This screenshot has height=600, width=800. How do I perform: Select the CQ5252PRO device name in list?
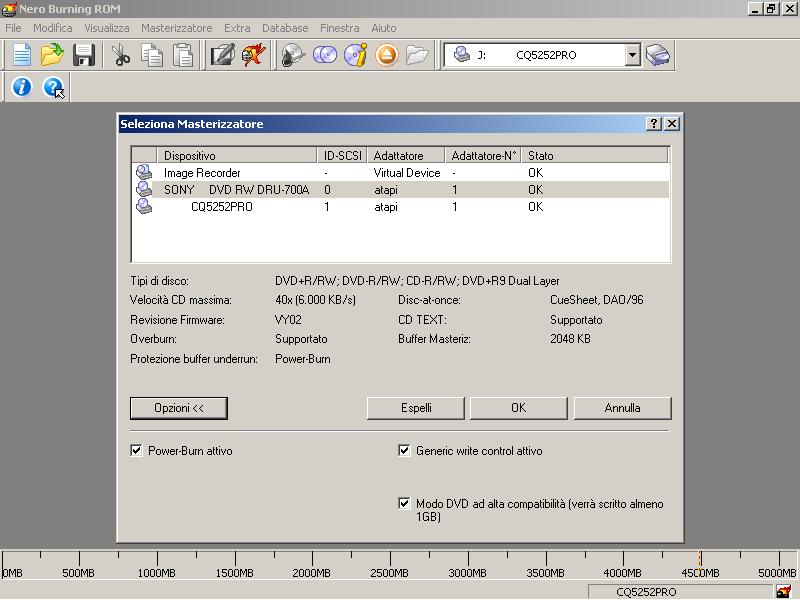pos(221,207)
